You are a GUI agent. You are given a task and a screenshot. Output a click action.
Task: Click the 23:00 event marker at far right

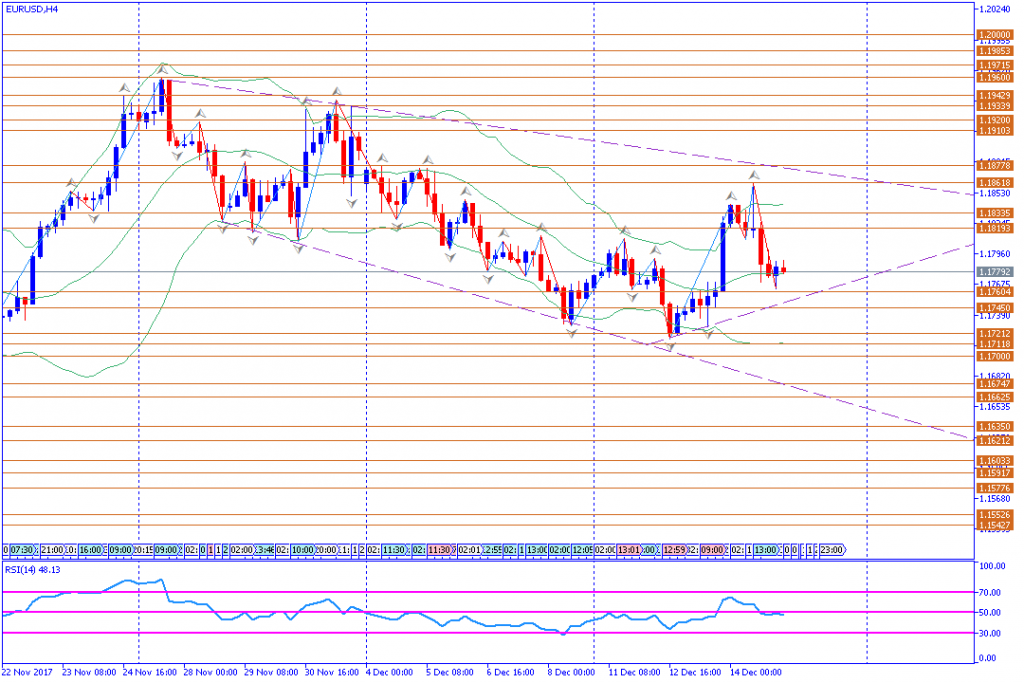832,550
